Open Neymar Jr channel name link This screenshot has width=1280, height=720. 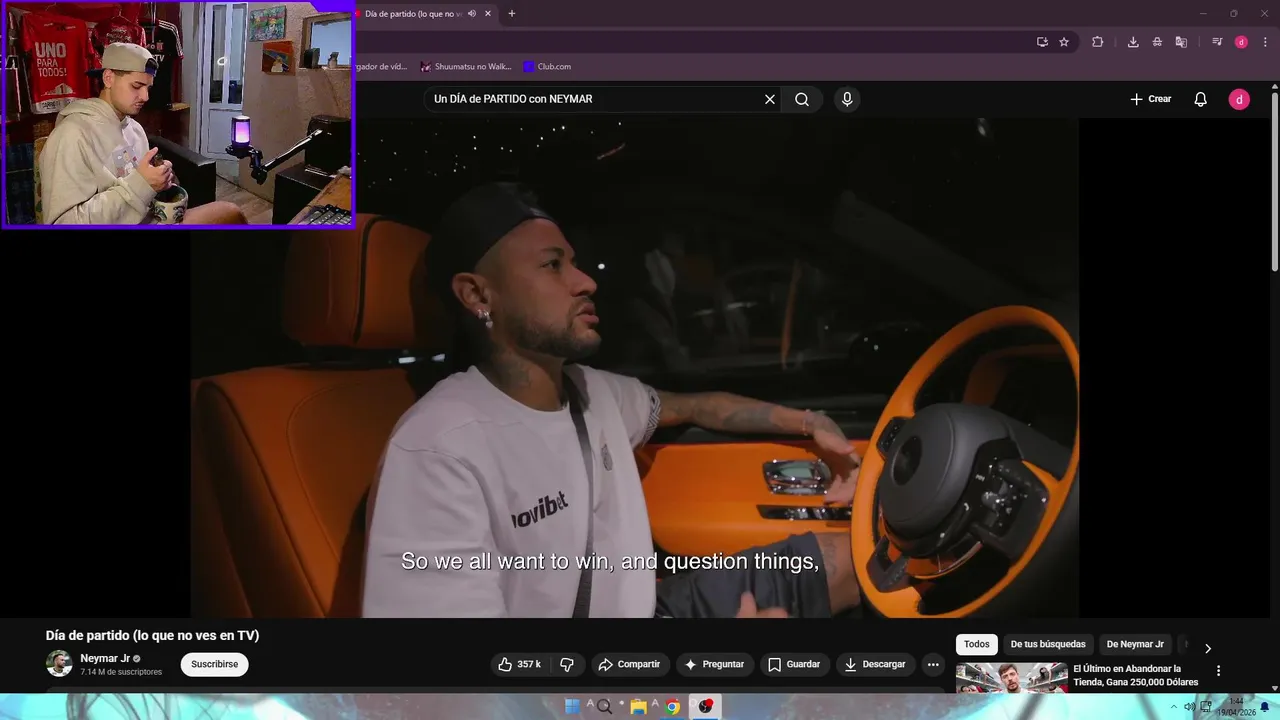(105, 659)
